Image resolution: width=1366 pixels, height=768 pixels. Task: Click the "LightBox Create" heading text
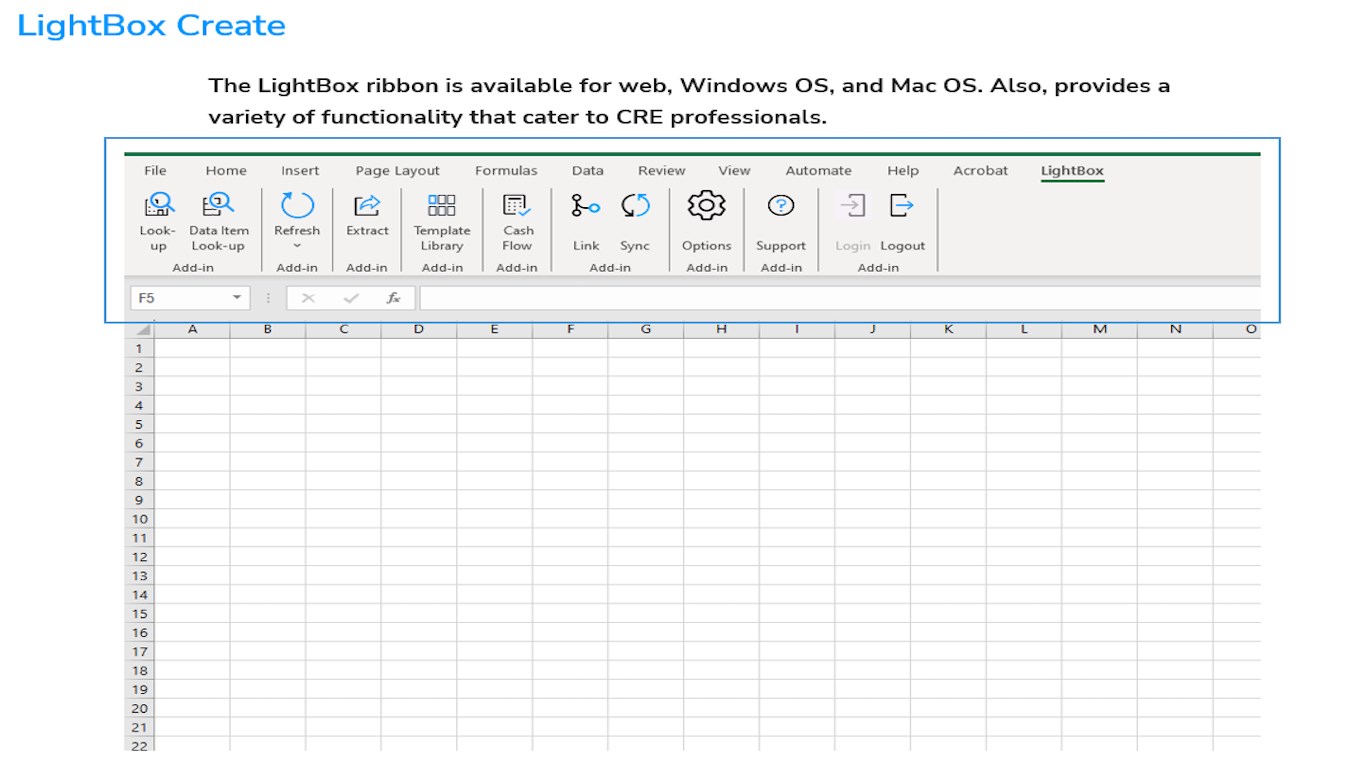click(x=151, y=25)
